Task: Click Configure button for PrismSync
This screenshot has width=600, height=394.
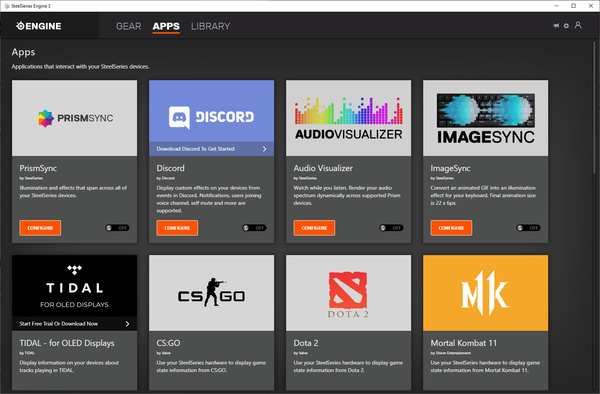Action: tap(40, 228)
